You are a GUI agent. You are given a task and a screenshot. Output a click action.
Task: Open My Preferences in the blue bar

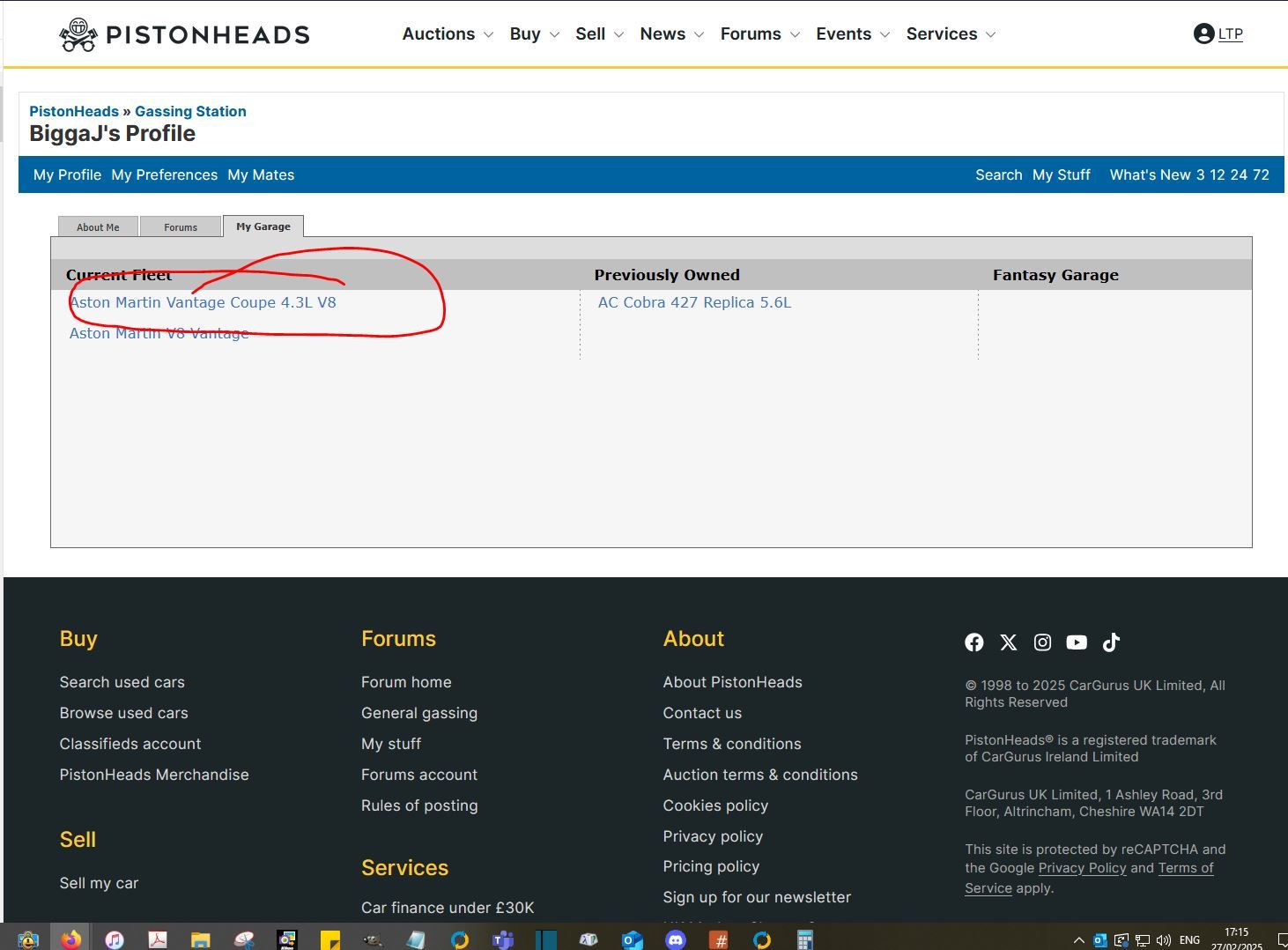coord(164,174)
